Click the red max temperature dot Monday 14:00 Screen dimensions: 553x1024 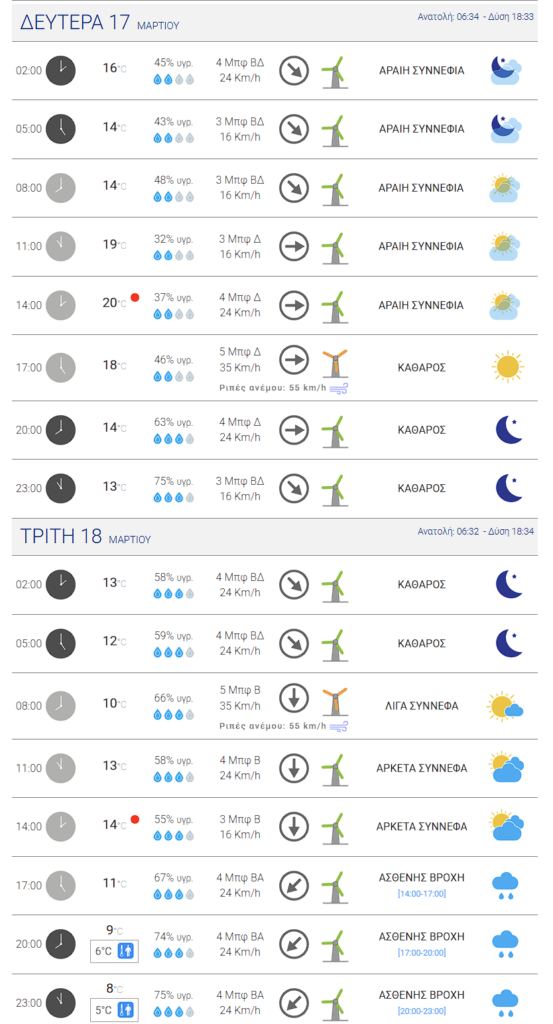click(135, 298)
